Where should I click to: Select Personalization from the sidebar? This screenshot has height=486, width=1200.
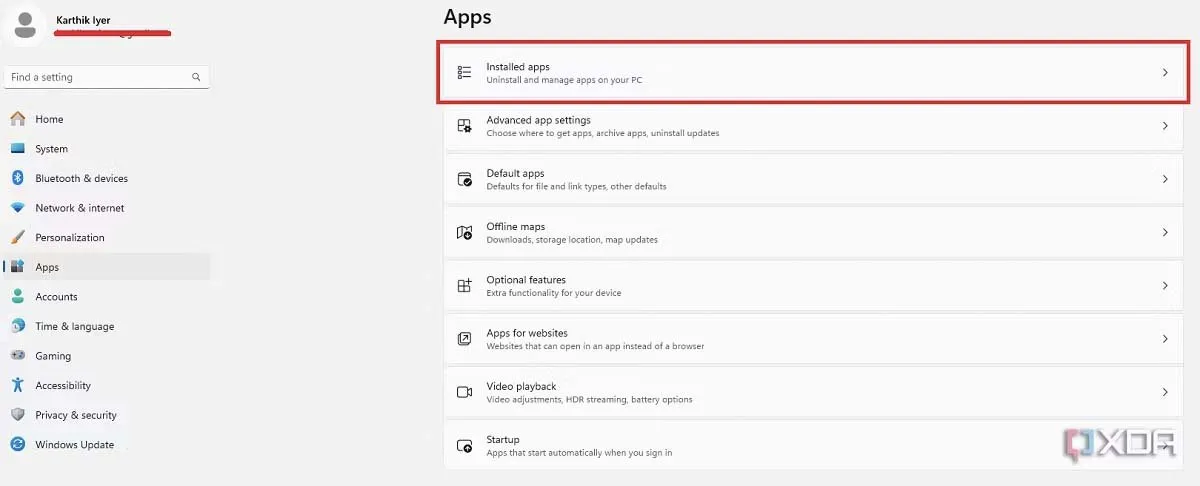(69, 237)
